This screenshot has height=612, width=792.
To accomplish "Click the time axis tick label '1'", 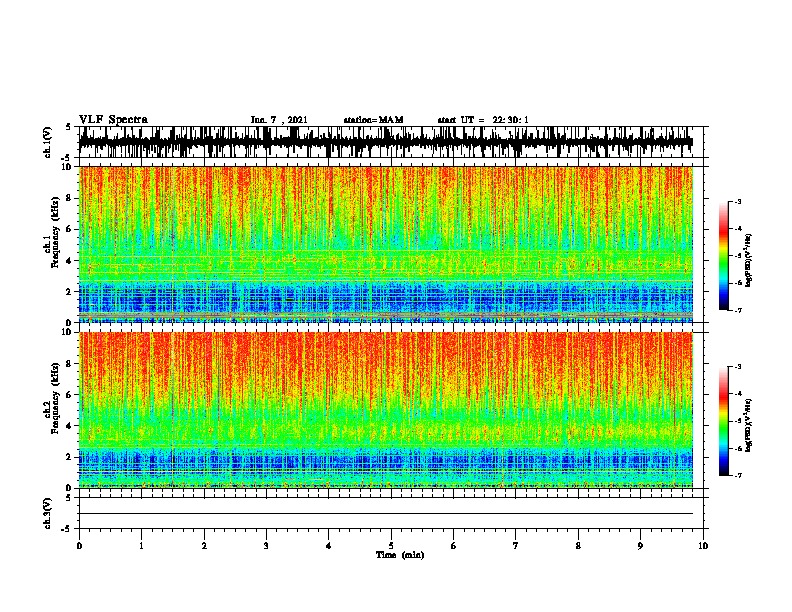I will 141,546.
